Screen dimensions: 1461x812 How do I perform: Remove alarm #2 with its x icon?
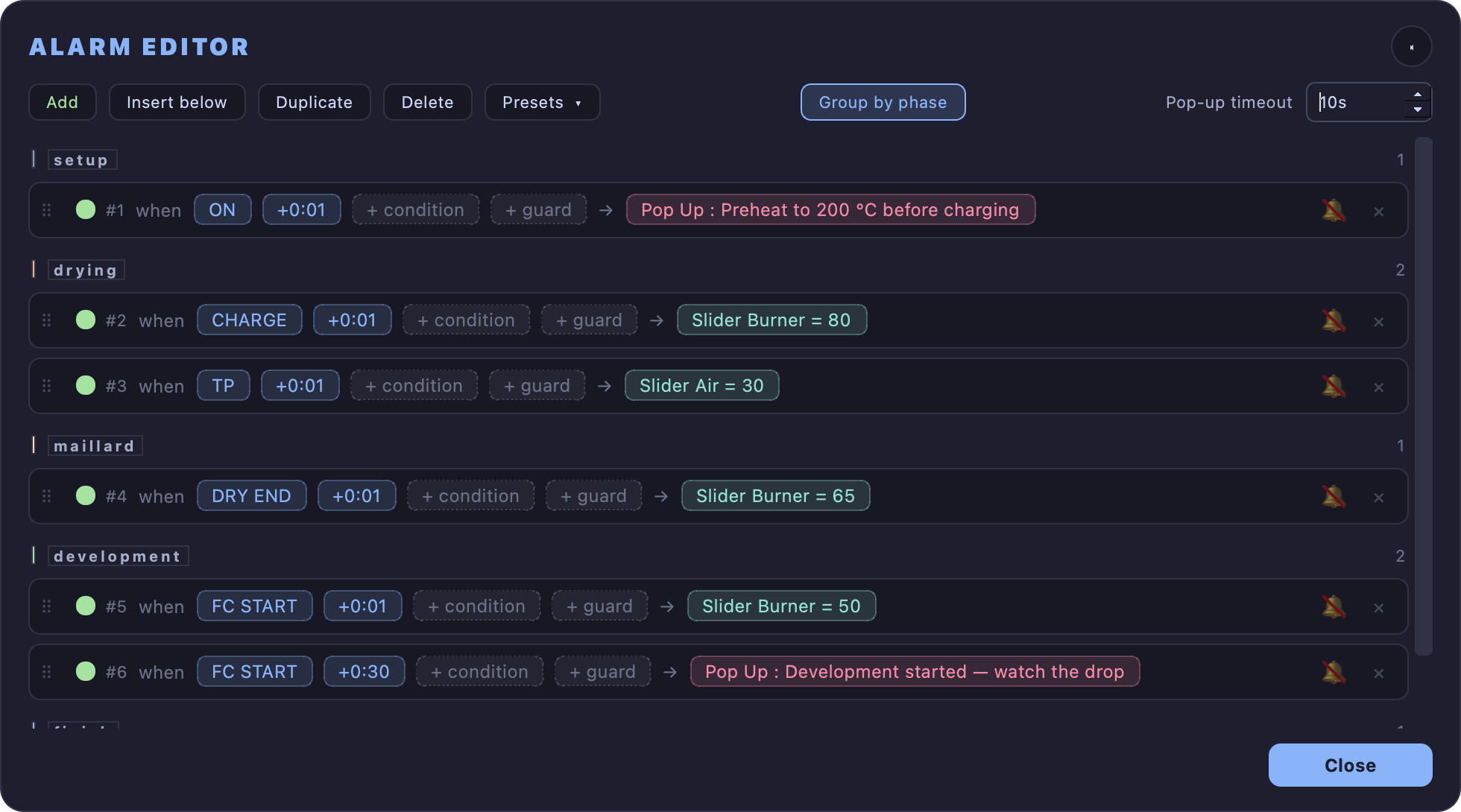coord(1379,322)
